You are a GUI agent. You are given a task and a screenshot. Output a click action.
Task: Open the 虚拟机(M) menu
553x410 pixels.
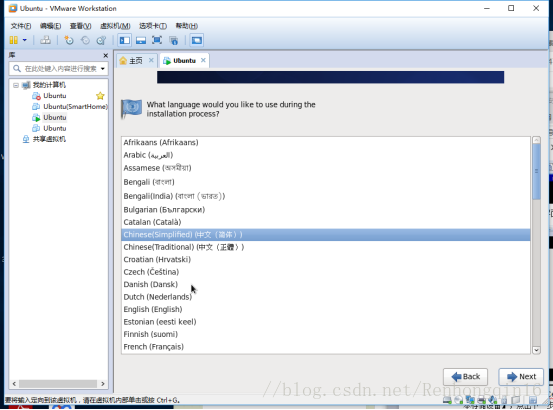[x=115, y=26]
